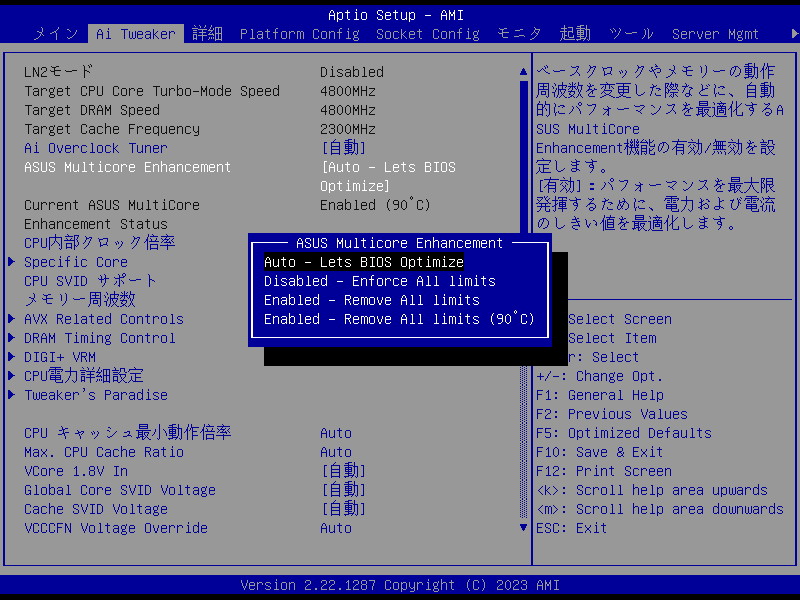Image resolution: width=800 pixels, height=600 pixels.
Task: Click the F10: Save & Exit hint
Action: coord(599,452)
